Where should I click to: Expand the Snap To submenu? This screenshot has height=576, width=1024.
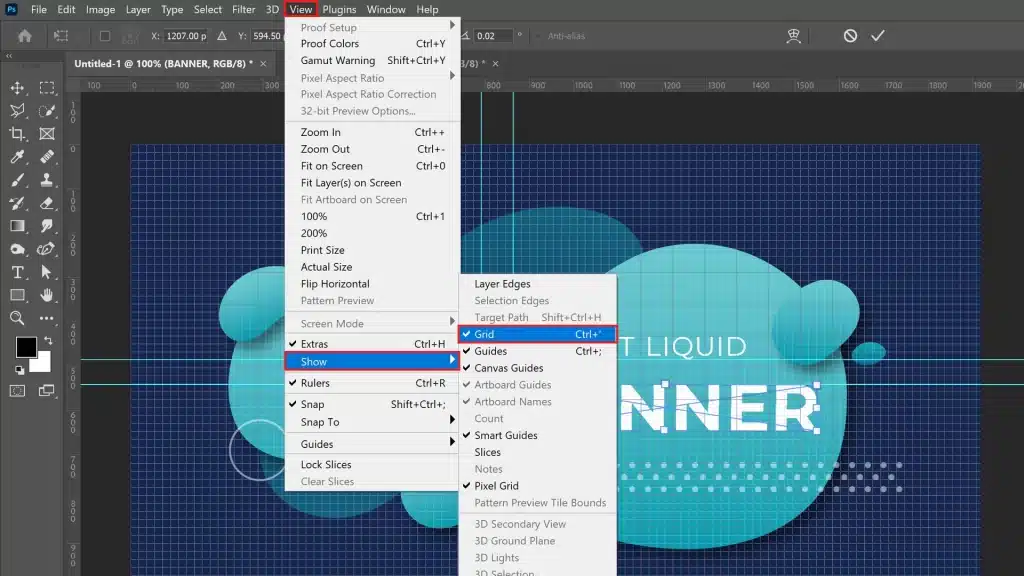point(372,423)
